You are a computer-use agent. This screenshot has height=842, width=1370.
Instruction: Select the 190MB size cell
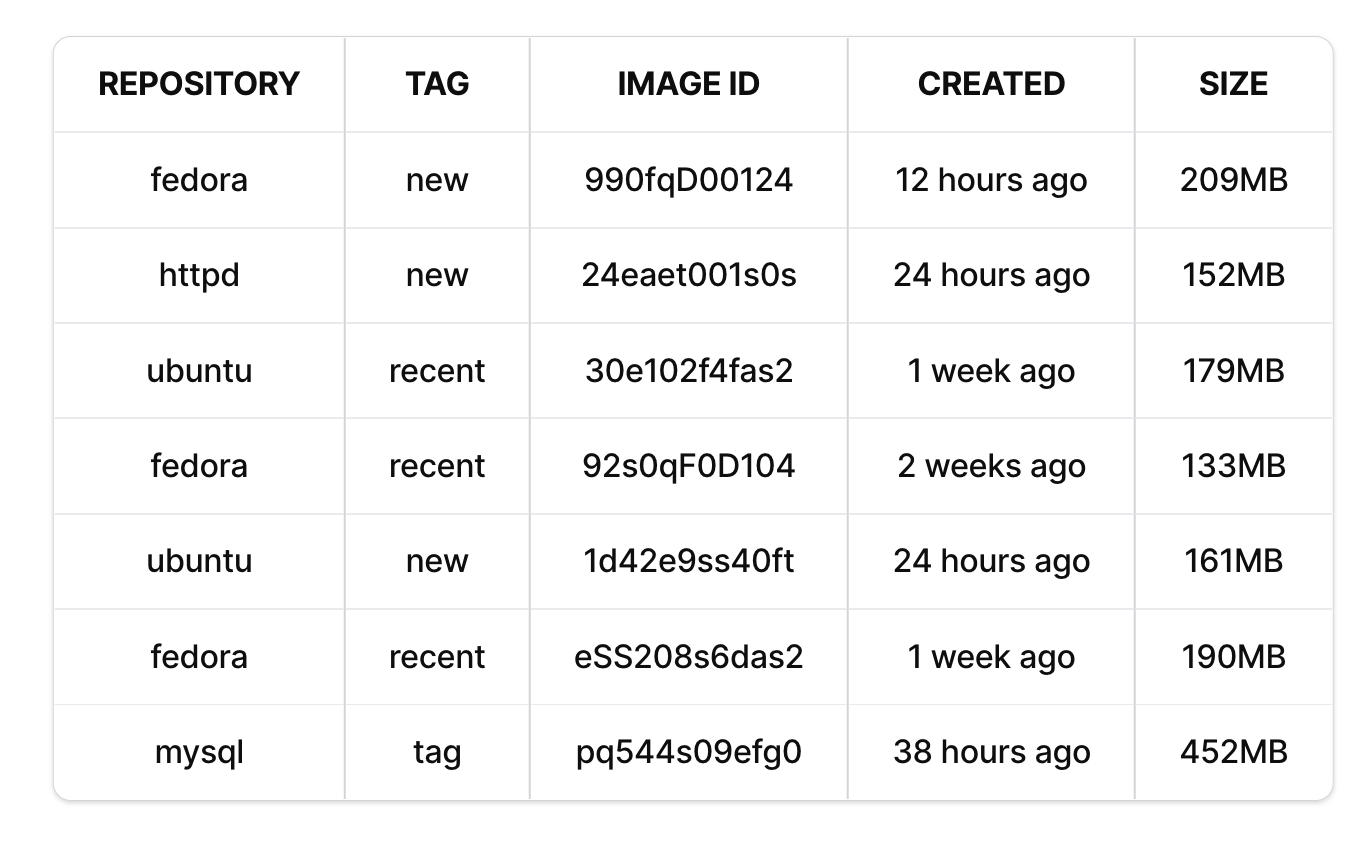(x=1233, y=657)
